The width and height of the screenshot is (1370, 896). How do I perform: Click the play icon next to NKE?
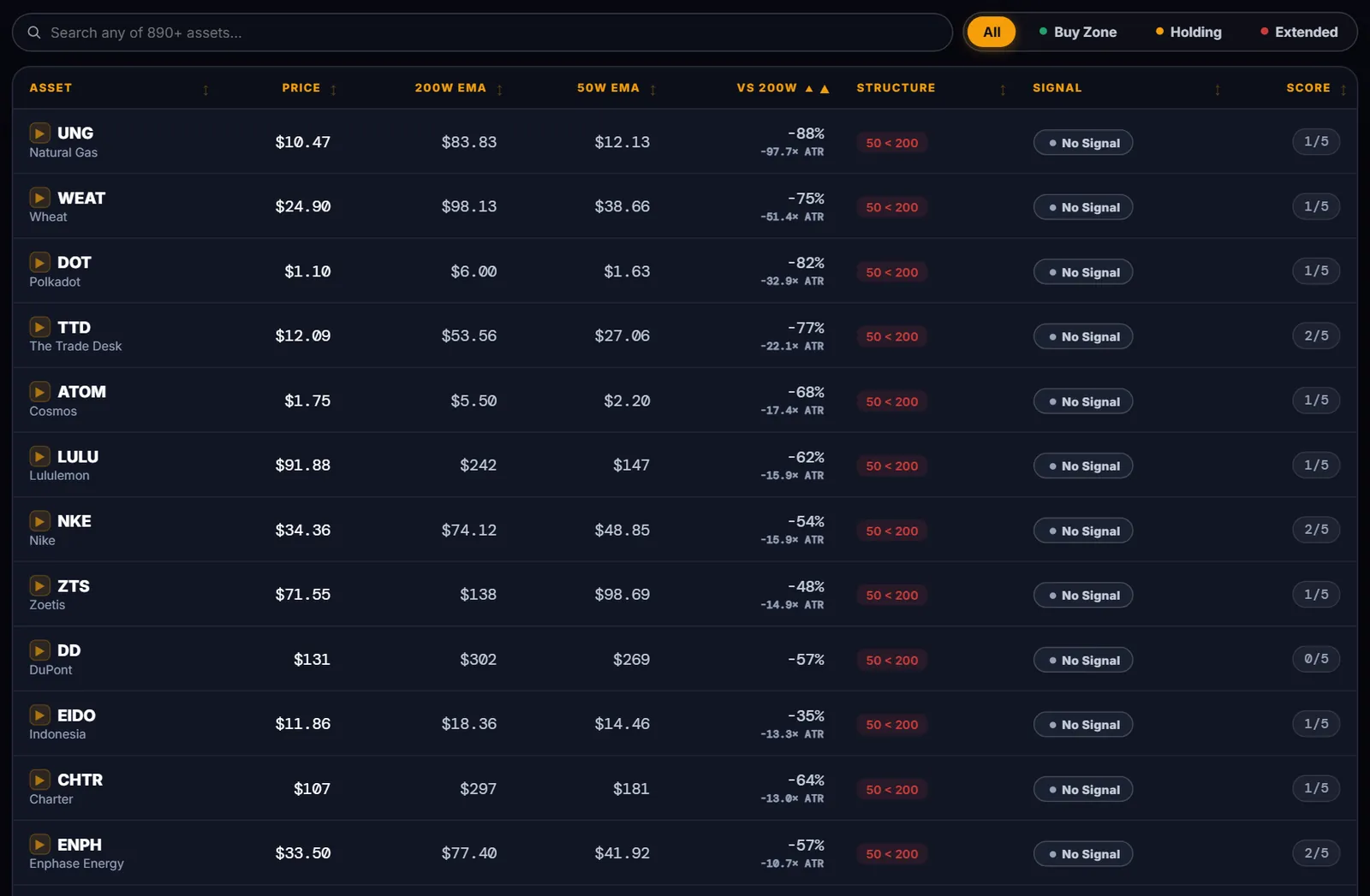click(x=39, y=520)
